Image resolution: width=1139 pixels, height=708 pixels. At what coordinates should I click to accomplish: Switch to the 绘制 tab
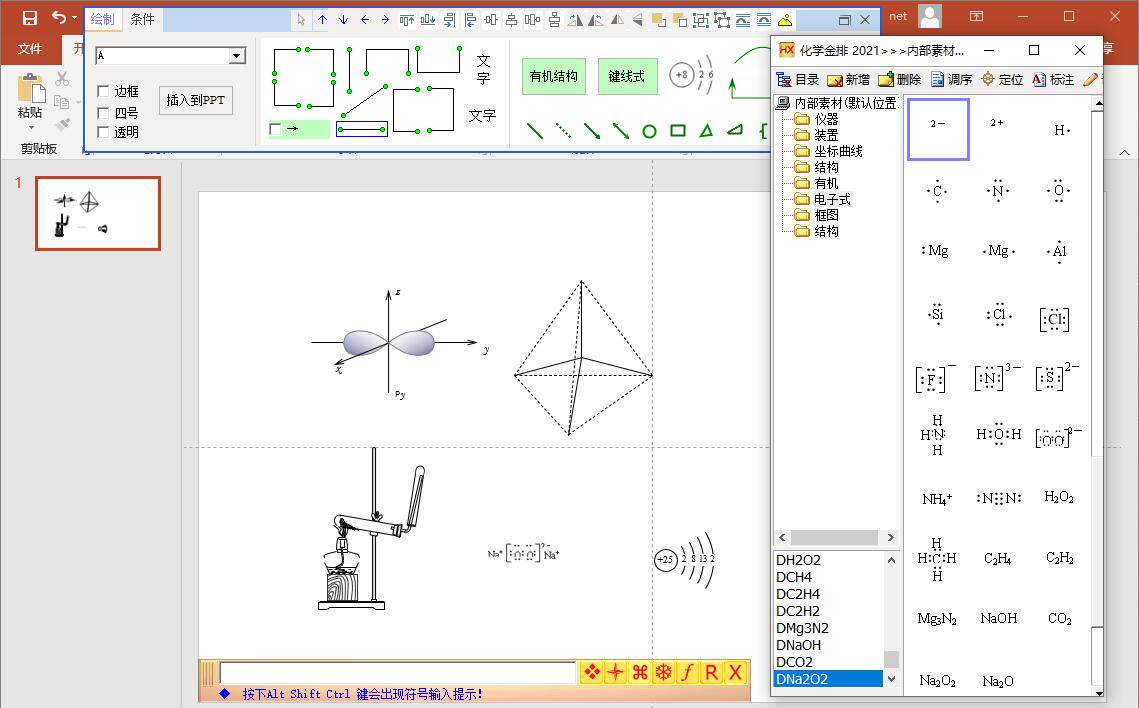click(x=102, y=20)
